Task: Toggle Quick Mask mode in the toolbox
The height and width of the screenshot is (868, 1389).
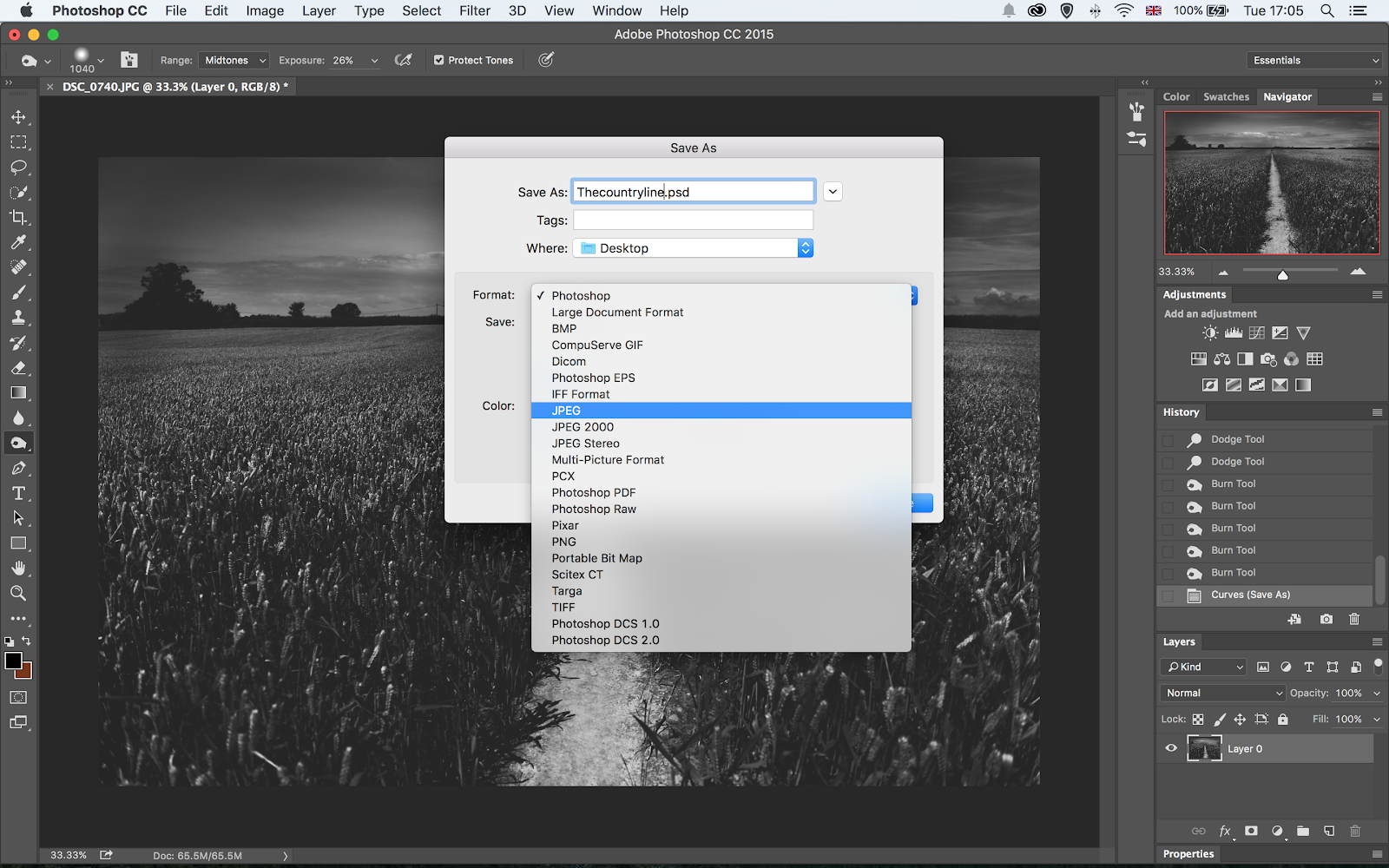Action: pos(18,698)
